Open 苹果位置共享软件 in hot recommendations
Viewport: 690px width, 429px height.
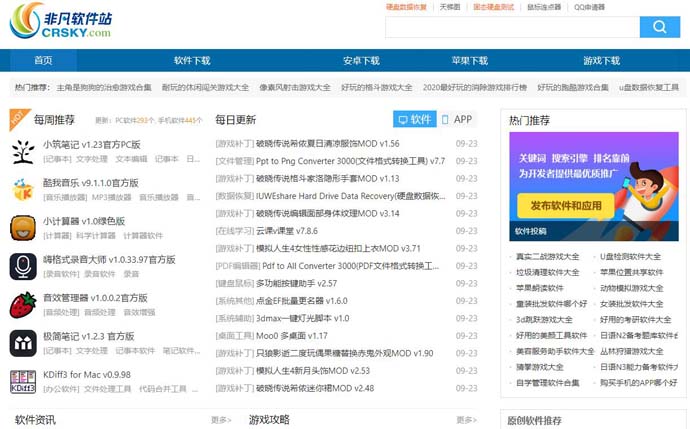coord(631,272)
